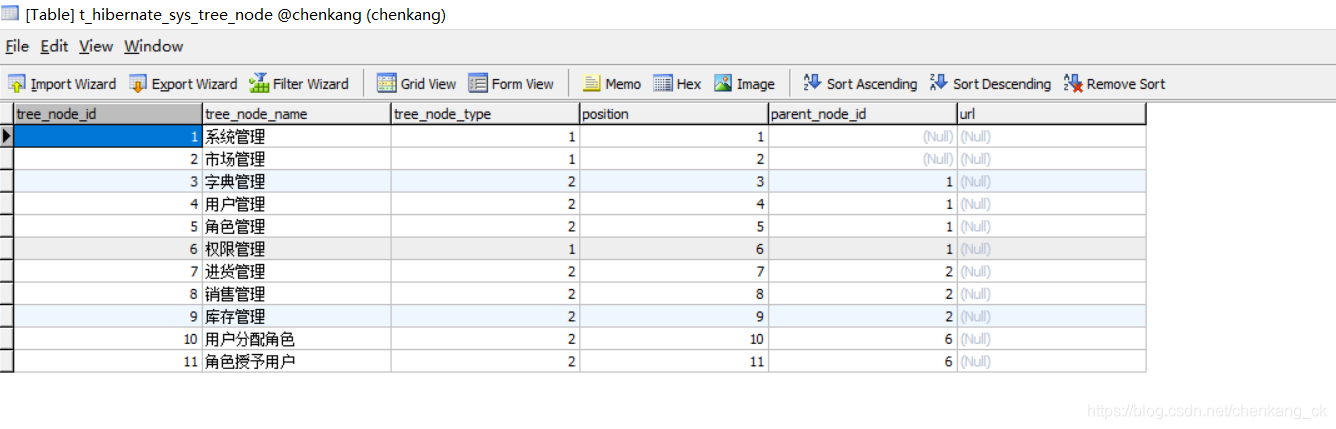This screenshot has width=1336, height=429.
Task: Click Remove Sort button
Action: point(1114,84)
